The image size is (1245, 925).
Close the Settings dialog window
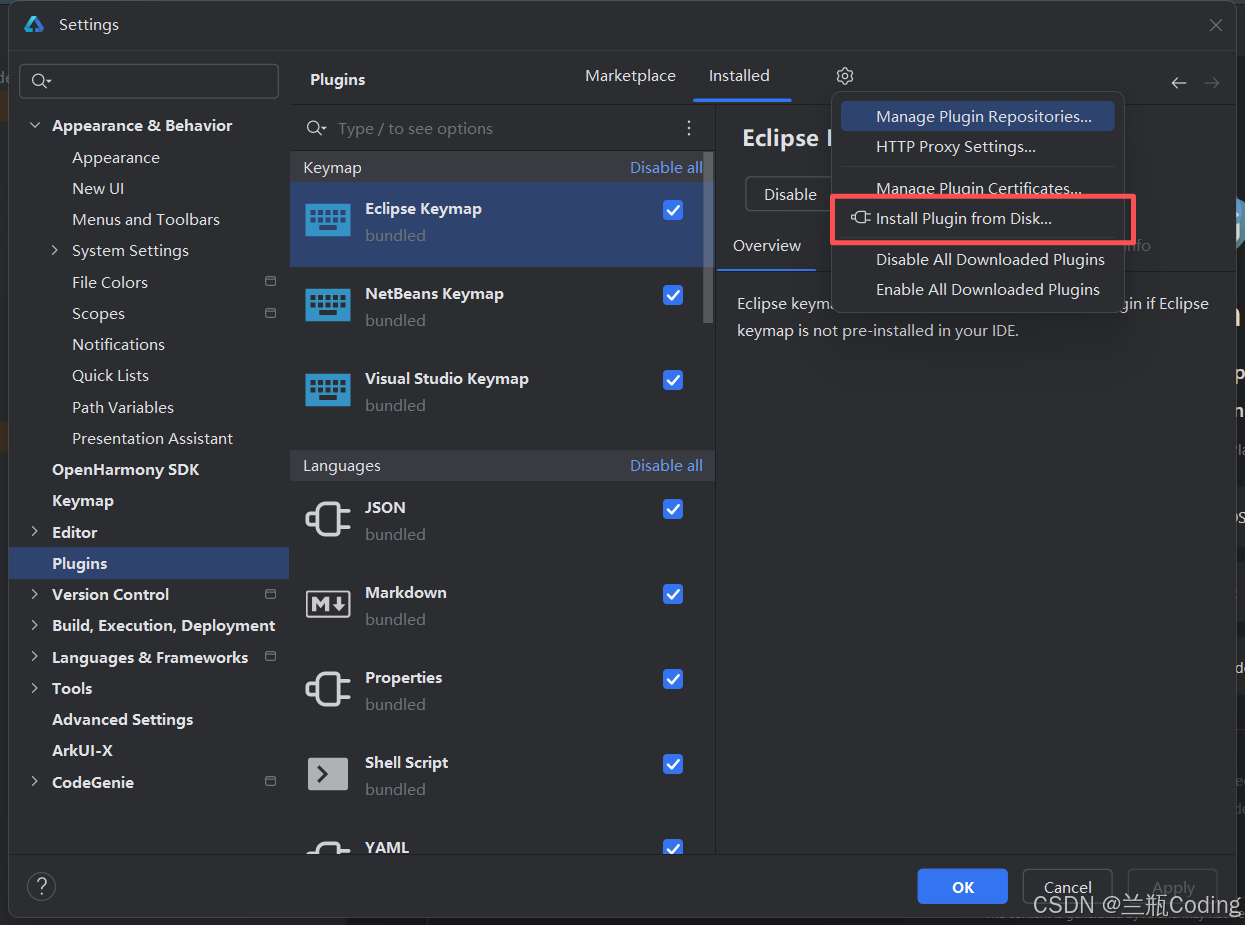1216,25
